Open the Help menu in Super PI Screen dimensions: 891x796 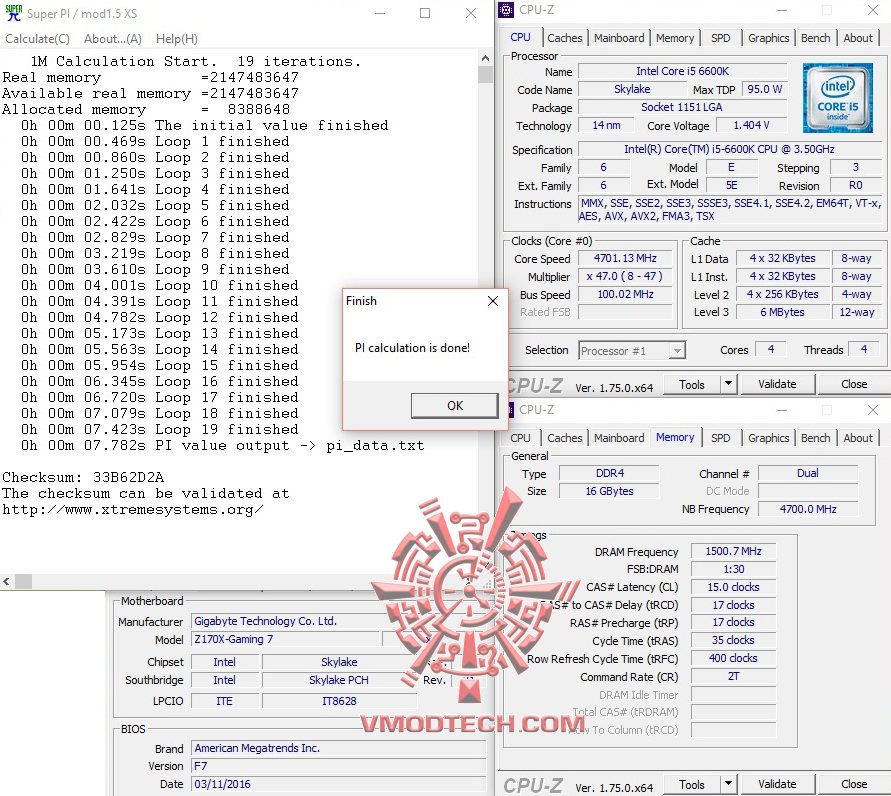pos(177,39)
